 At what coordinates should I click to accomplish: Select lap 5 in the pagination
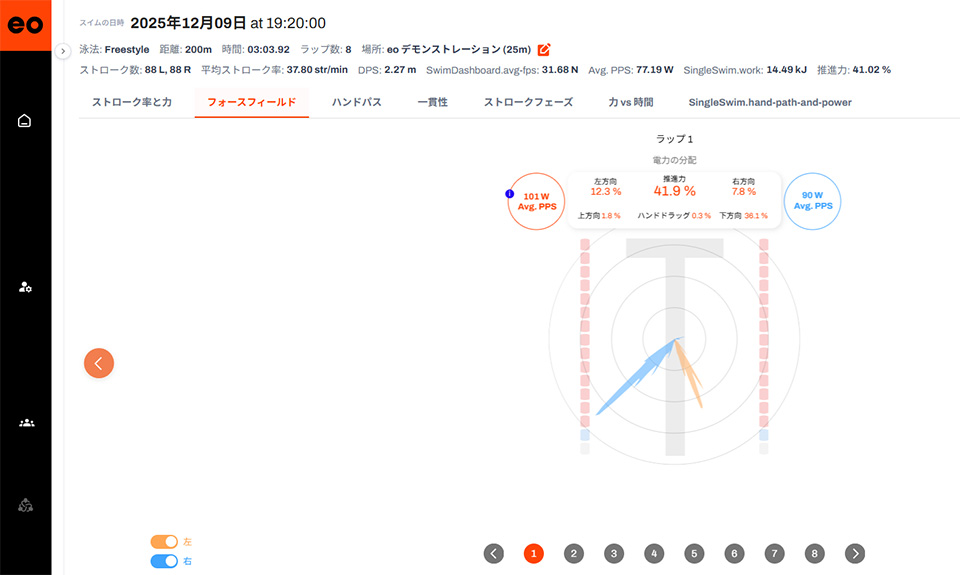pyautogui.click(x=694, y=553)
